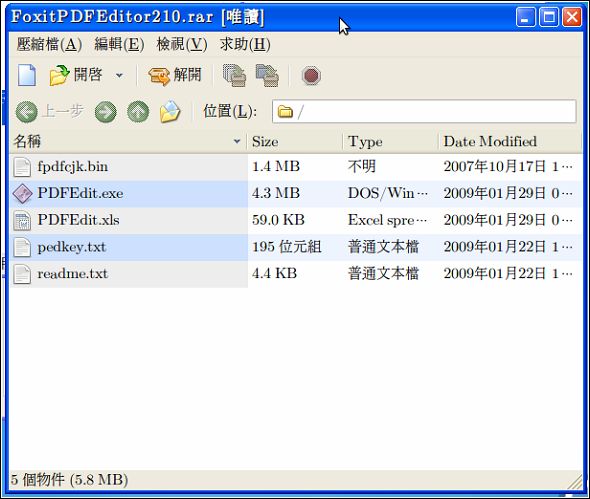
Task: Click the add files to archive icon
Action: pyautogui.click(x=234, y=75)
